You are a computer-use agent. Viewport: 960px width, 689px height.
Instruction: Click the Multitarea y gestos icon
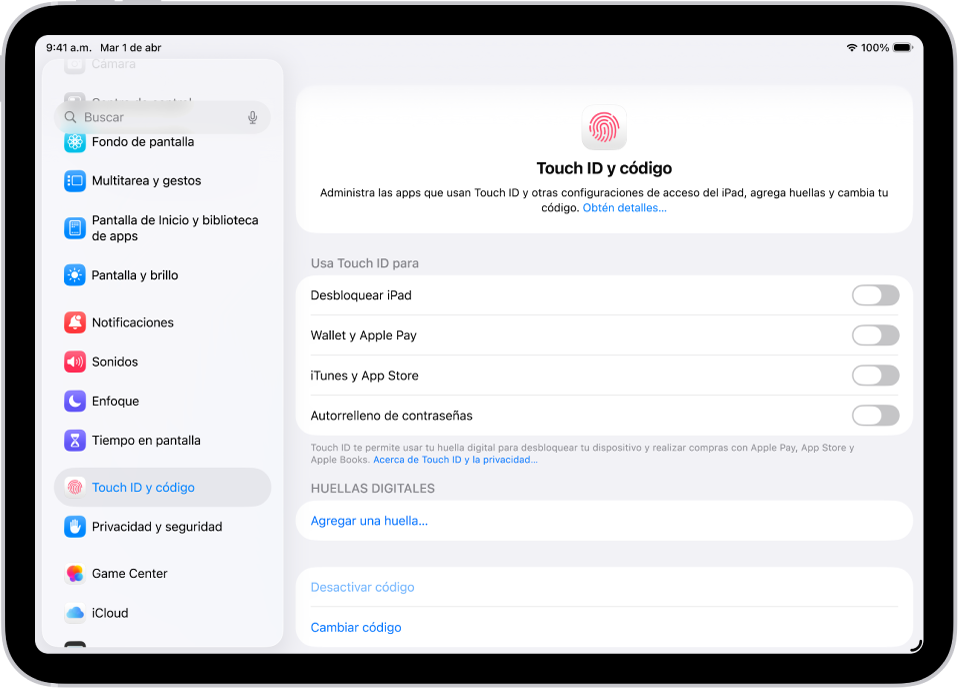point(75,181)
